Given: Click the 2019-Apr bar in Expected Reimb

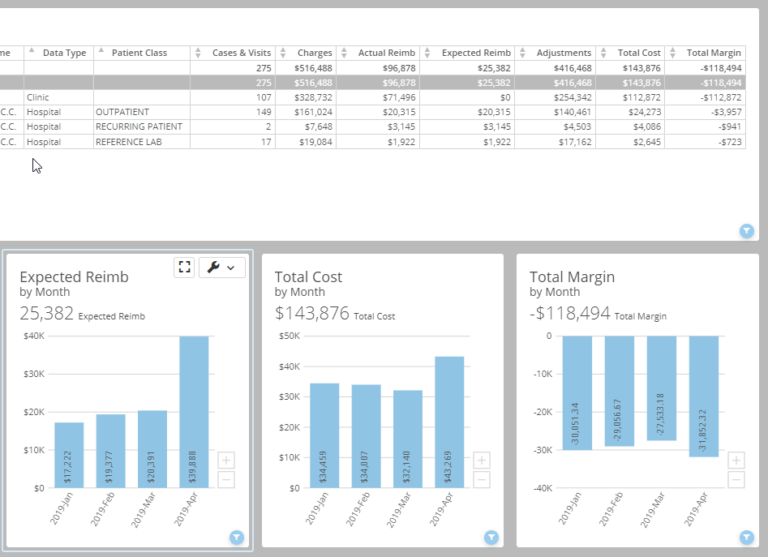Looking at the screenshot, I should pos(194,412).
